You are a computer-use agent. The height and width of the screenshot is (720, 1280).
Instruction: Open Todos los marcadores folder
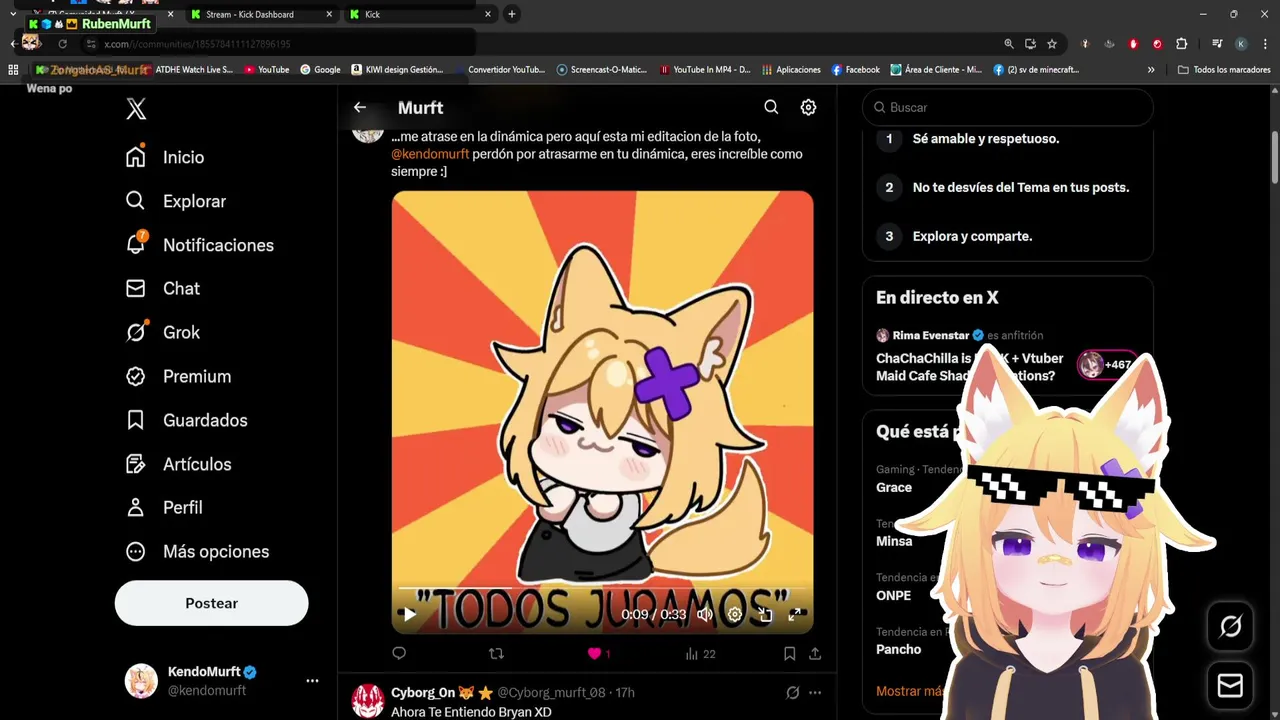[x=1224, y=70]
